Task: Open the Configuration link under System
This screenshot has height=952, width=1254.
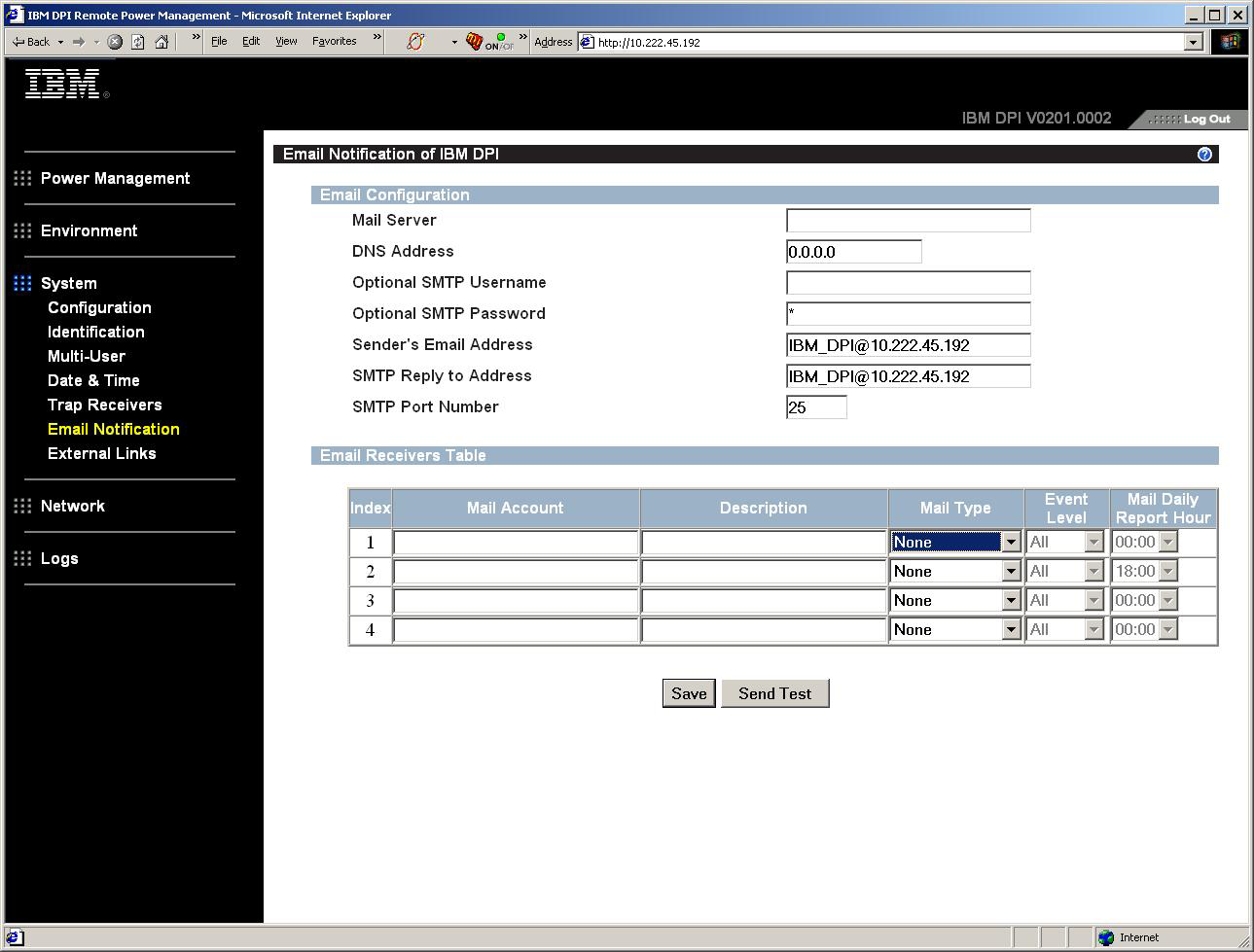Action: (x=99, y=307)
